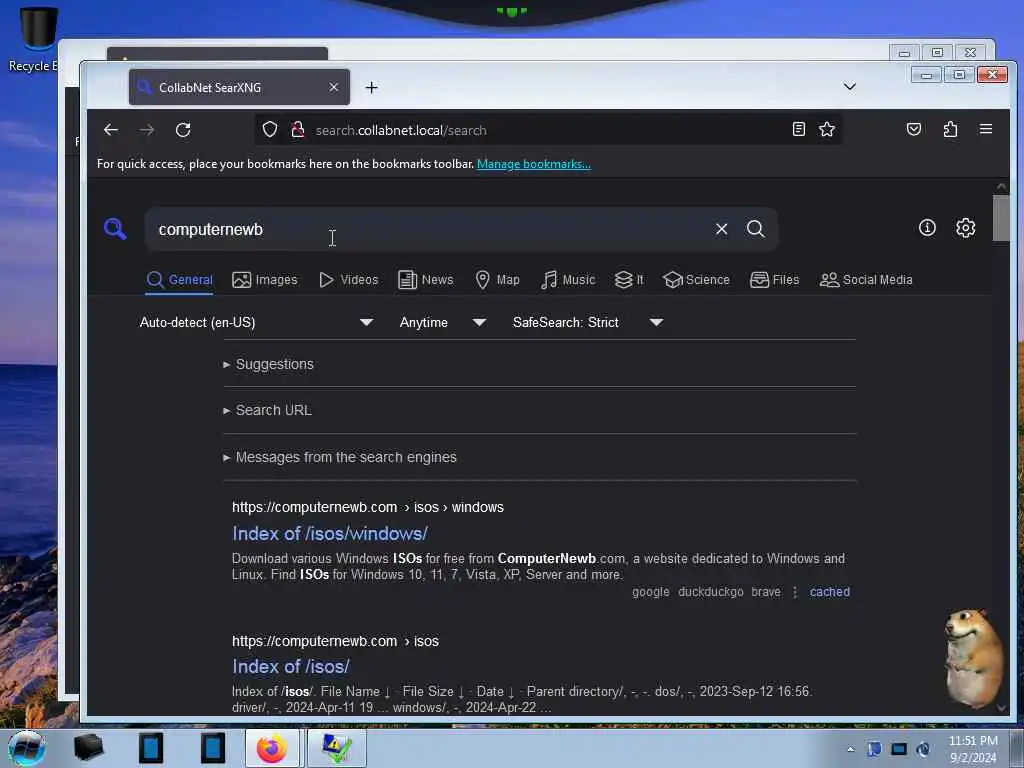Open Firefox from the taskbar
This screenshot has width=1024, height=768.
tap(272, 748)
